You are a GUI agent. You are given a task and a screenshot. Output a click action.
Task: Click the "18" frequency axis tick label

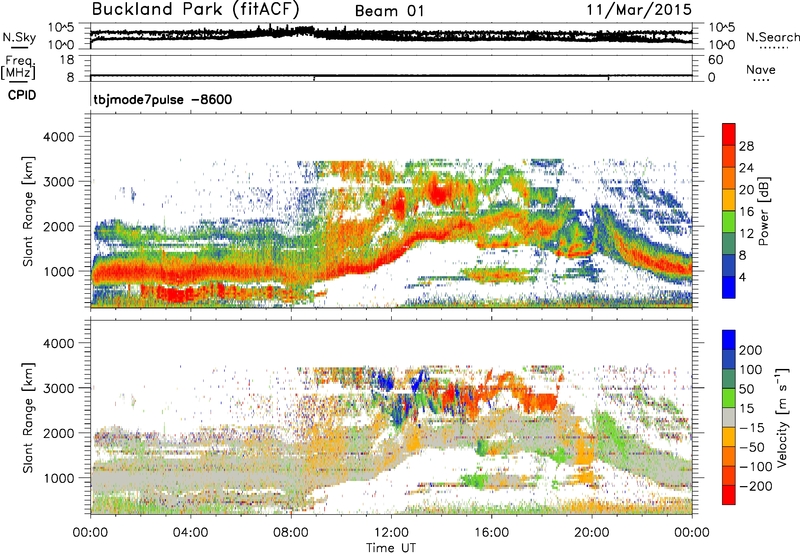(x=67, y=60)
